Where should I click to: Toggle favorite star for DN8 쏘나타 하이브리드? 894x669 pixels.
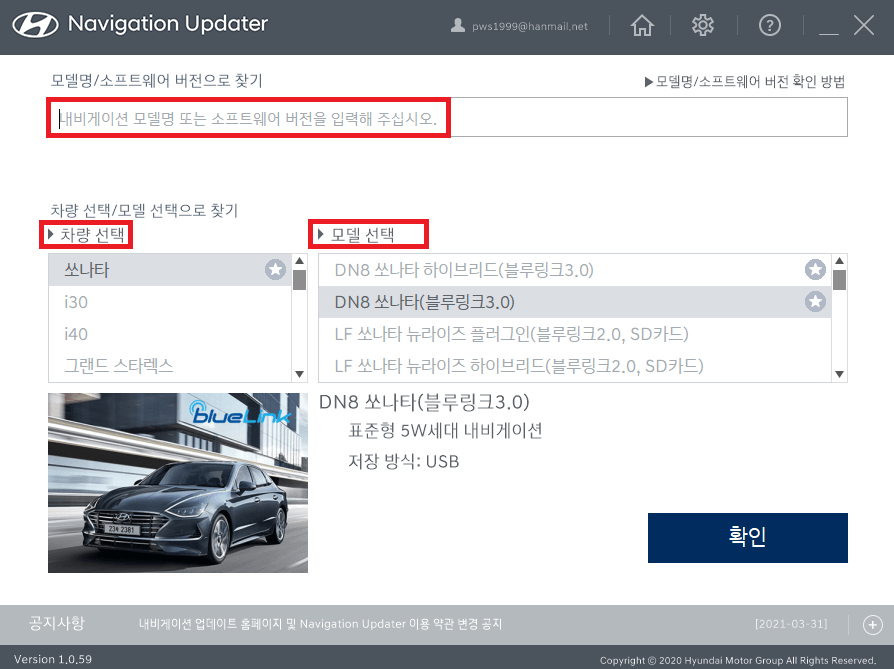815,269
